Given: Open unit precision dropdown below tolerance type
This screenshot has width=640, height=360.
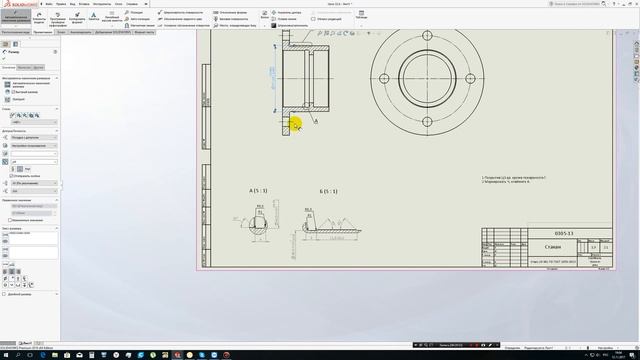Looking at the screenshot, I should 34,146.
